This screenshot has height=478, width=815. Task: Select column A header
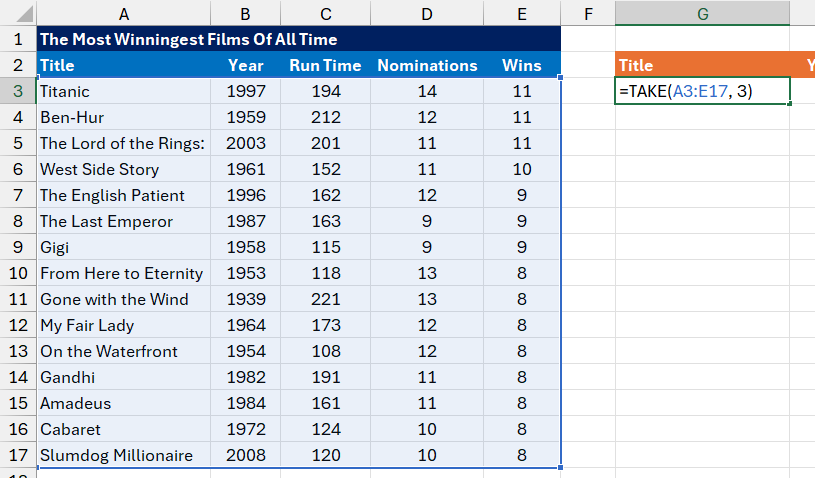click(x=124, y=13)
